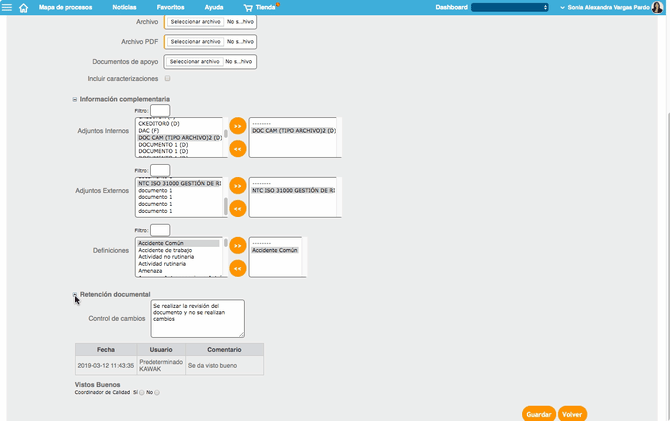Viewport: 670px width, 421px height.
Task: Click the home icon in top bar
Action: pyautogui.click(x=23, y=7)
